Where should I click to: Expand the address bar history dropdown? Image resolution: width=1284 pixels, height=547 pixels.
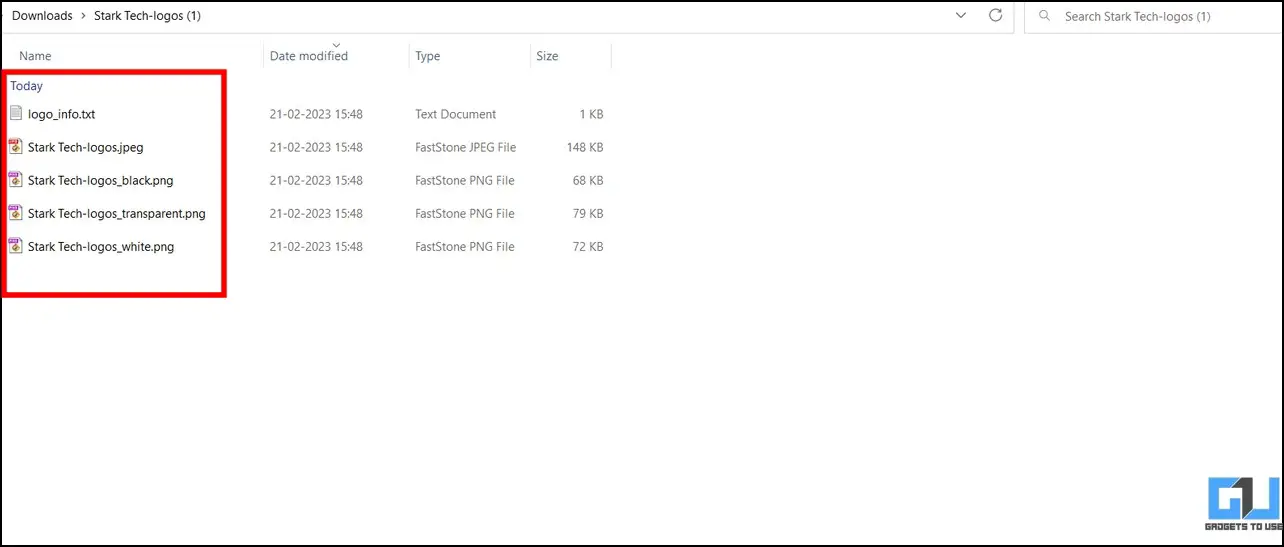pyautogui.click(x=961, y=16)
